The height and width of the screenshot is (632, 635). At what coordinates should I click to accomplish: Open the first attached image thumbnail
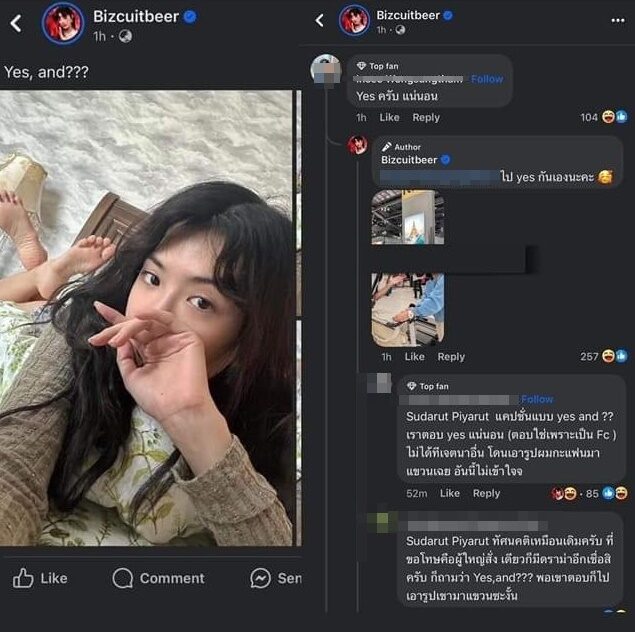tap(407, 217)
